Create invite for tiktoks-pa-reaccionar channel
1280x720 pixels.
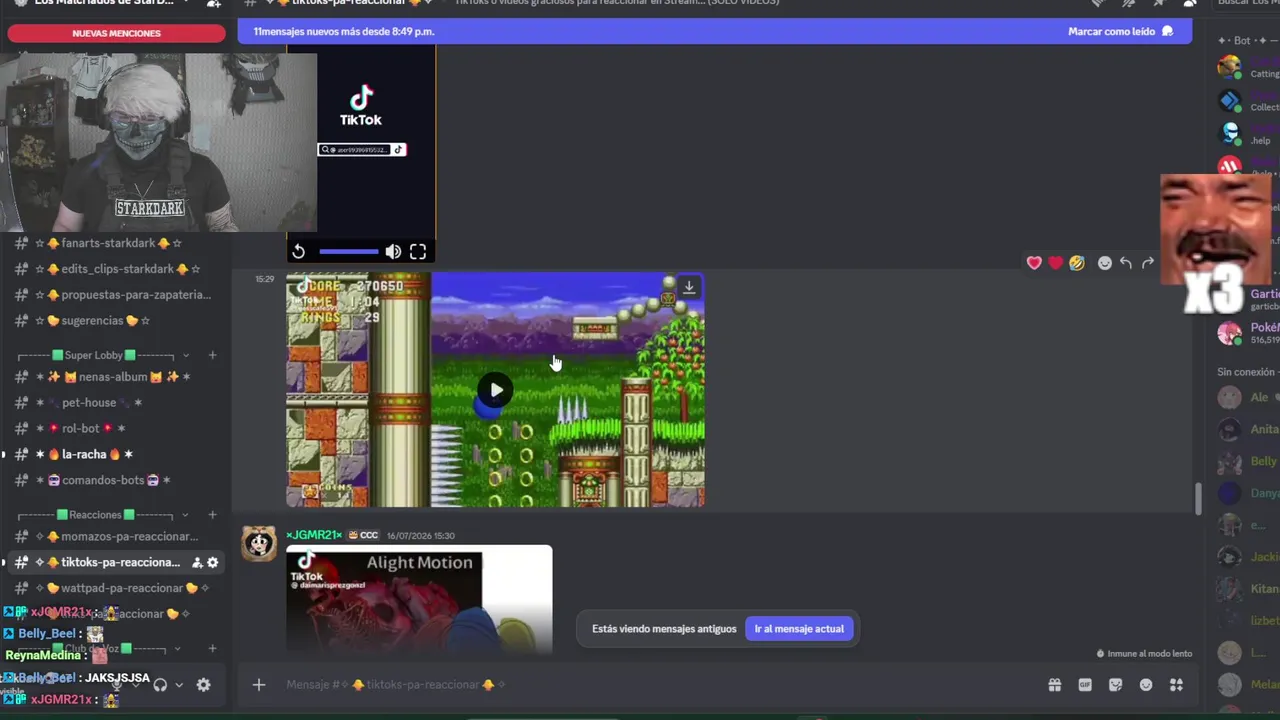tap(197, 562)
